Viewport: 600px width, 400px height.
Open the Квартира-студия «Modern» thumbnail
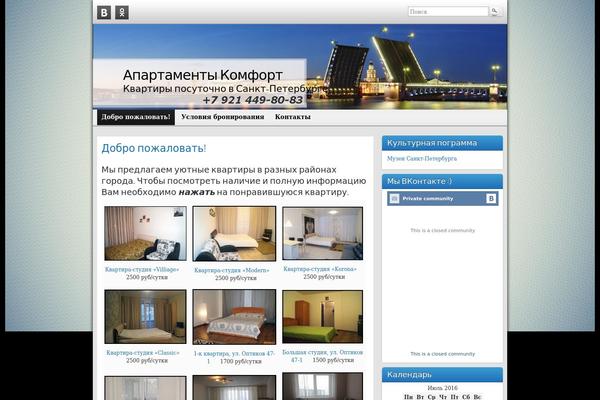[x=234, y=233]
